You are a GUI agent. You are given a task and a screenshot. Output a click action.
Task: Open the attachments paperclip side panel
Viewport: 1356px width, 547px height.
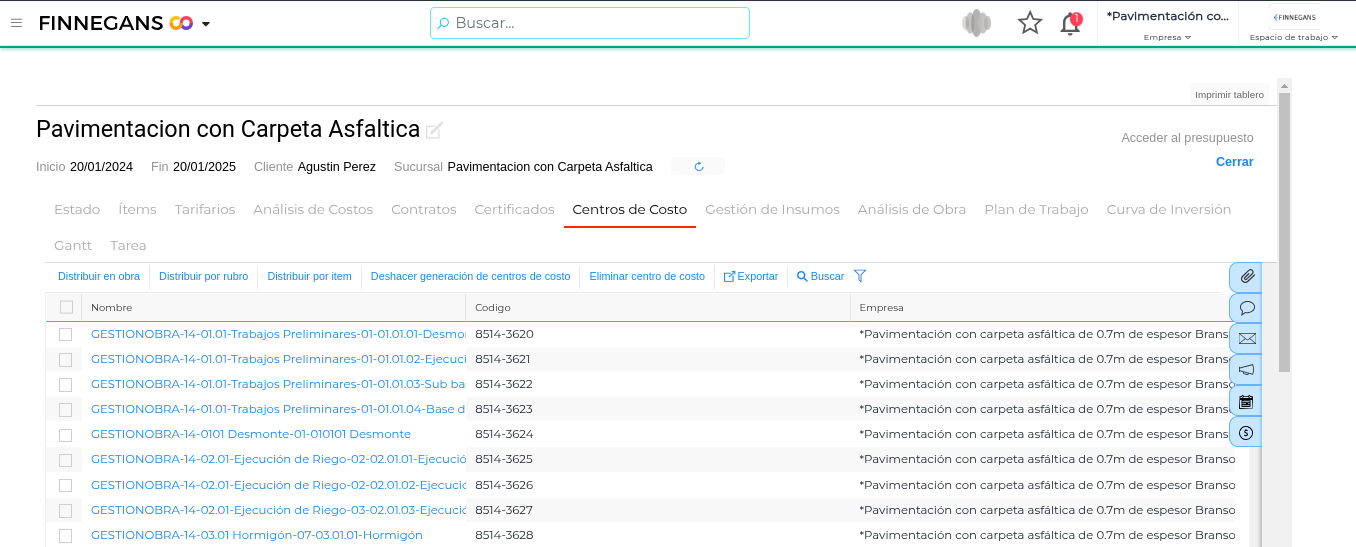coord(1246,277)
